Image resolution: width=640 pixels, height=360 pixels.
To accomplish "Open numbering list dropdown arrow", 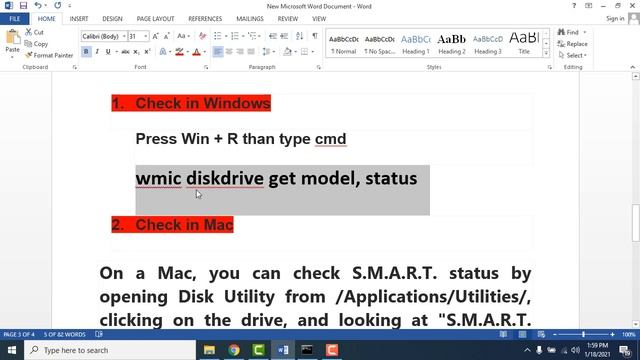I will tap(243, 36).
